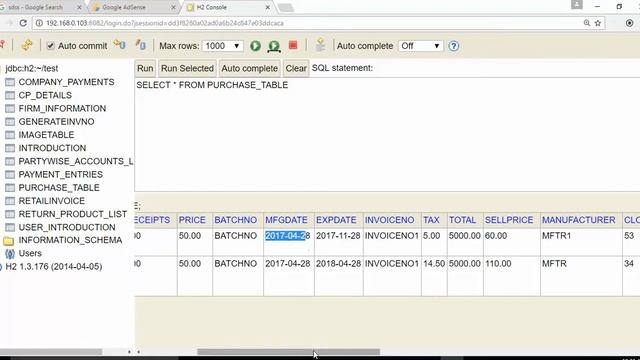
Task: Click the Command history icon
Action: [x=320, y=45]
